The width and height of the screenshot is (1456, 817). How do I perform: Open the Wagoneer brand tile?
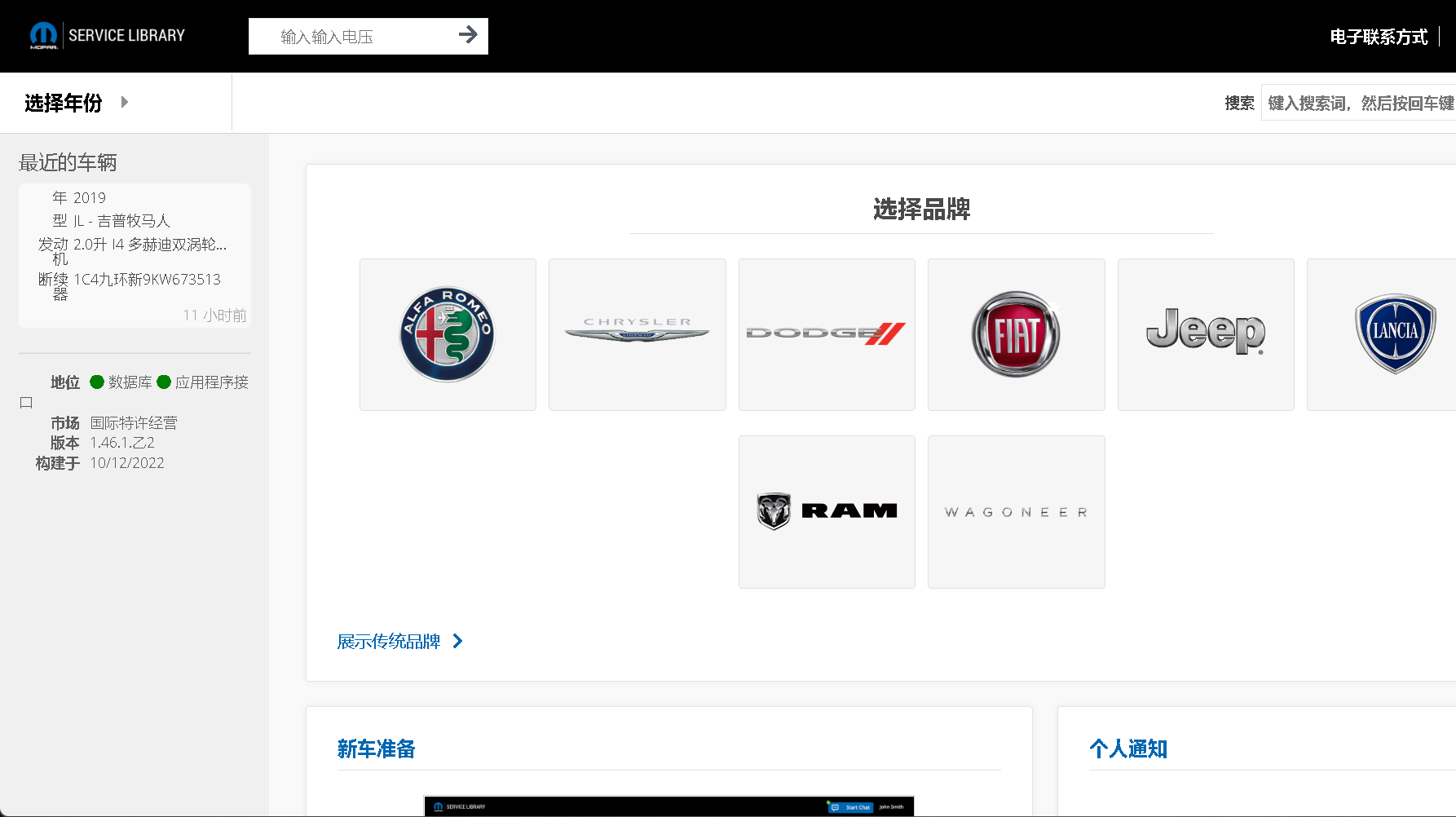(x=1016, y=511)
